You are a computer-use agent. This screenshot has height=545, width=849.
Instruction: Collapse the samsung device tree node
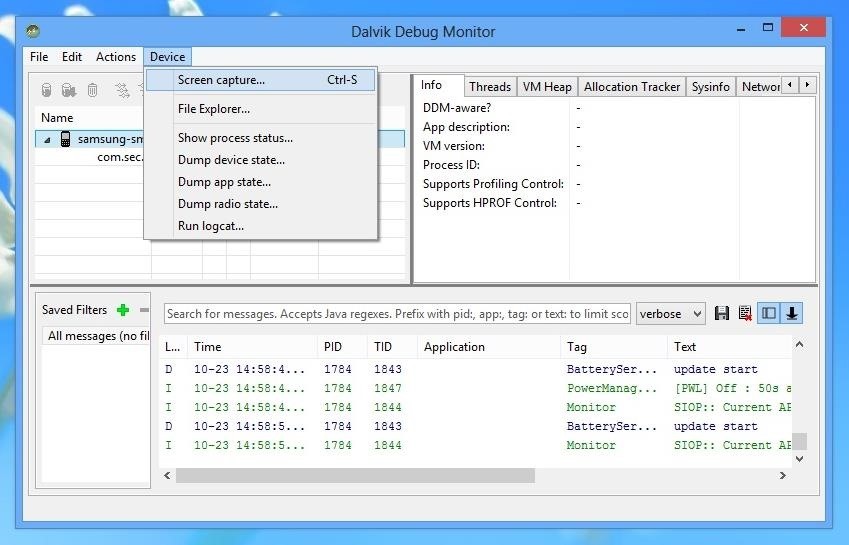tap(48, 140)
